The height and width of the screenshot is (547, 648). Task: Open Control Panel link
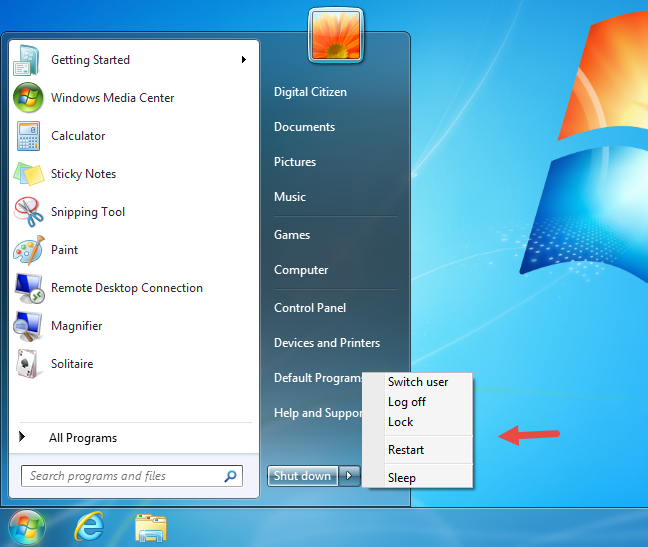310,308
